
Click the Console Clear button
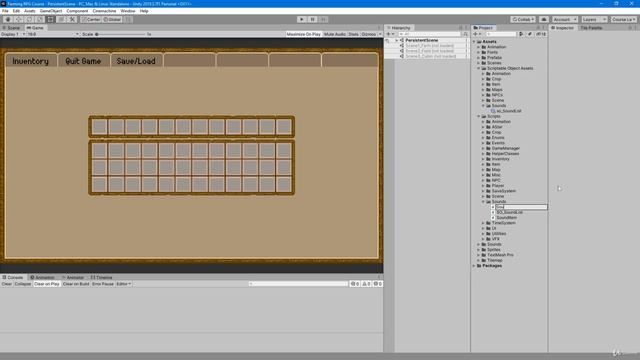click(7, 284)
